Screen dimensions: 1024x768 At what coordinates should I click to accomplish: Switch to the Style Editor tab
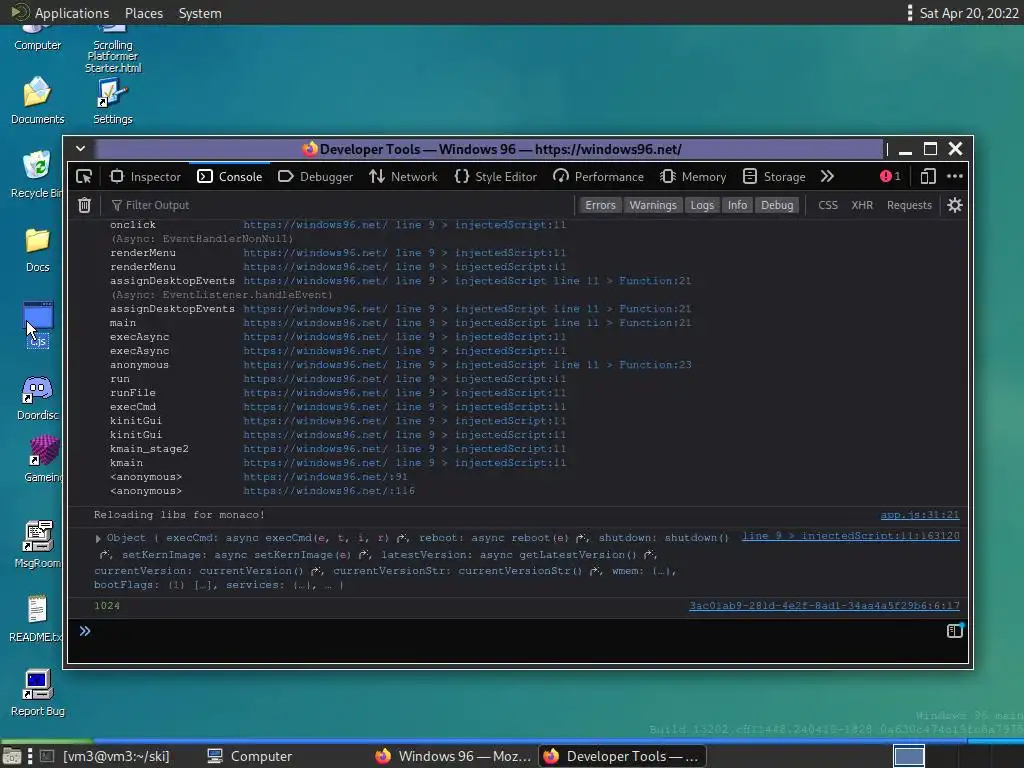click(496, 176)
